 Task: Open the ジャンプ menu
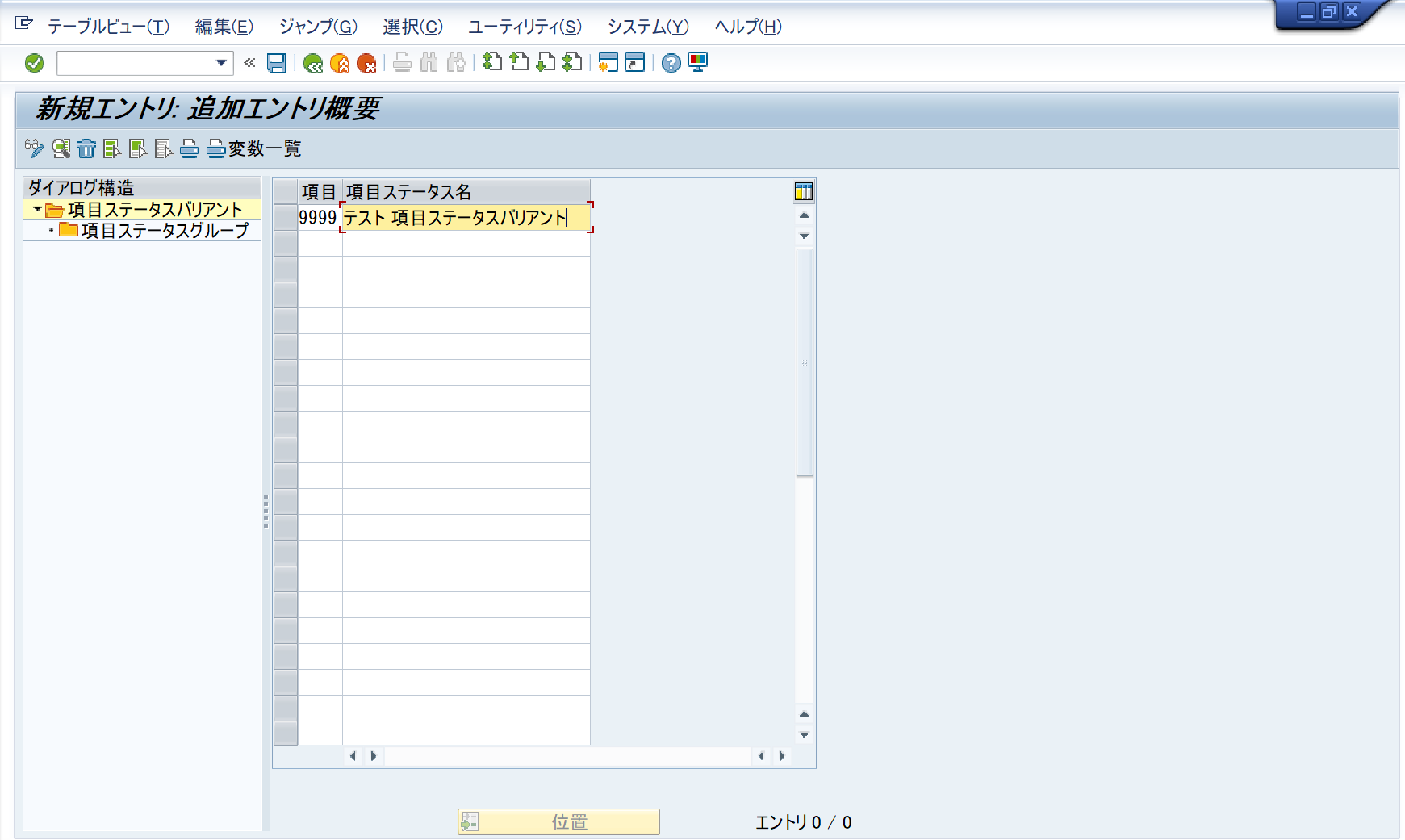point(316,27)
